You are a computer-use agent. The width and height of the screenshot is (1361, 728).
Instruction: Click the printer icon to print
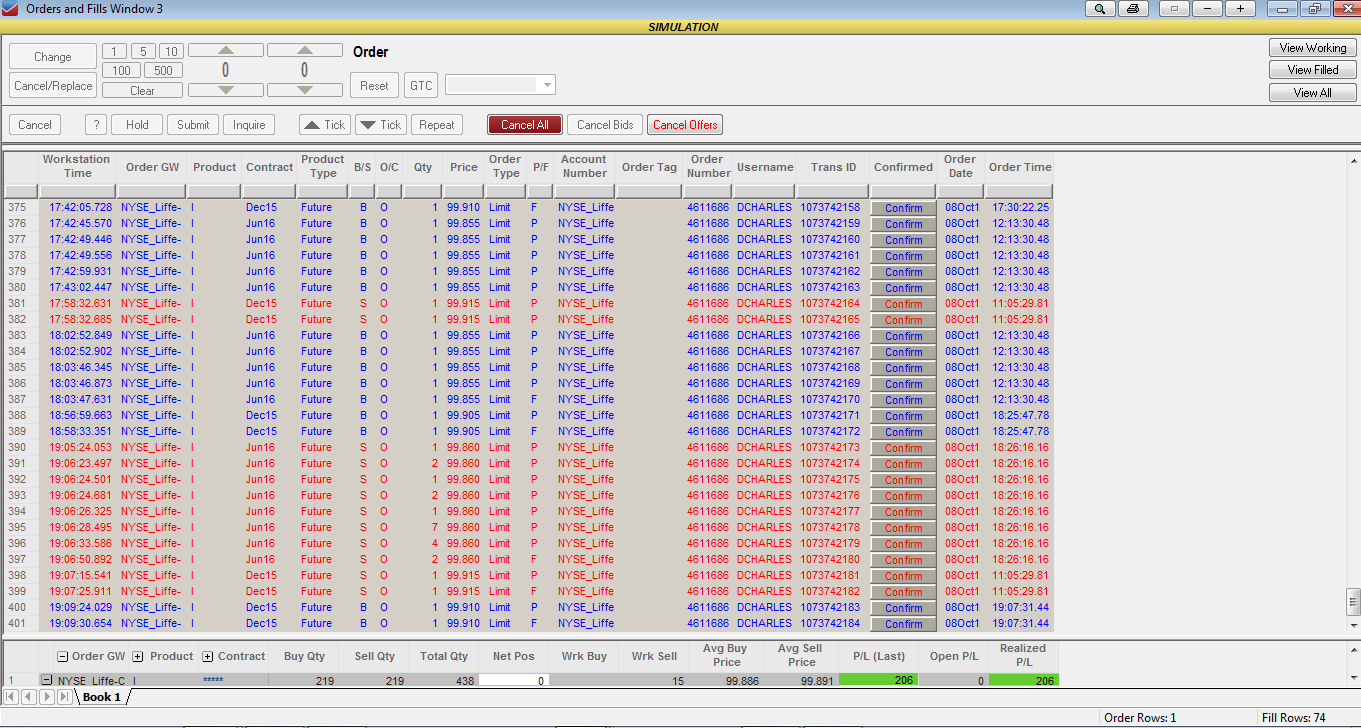1132,9
